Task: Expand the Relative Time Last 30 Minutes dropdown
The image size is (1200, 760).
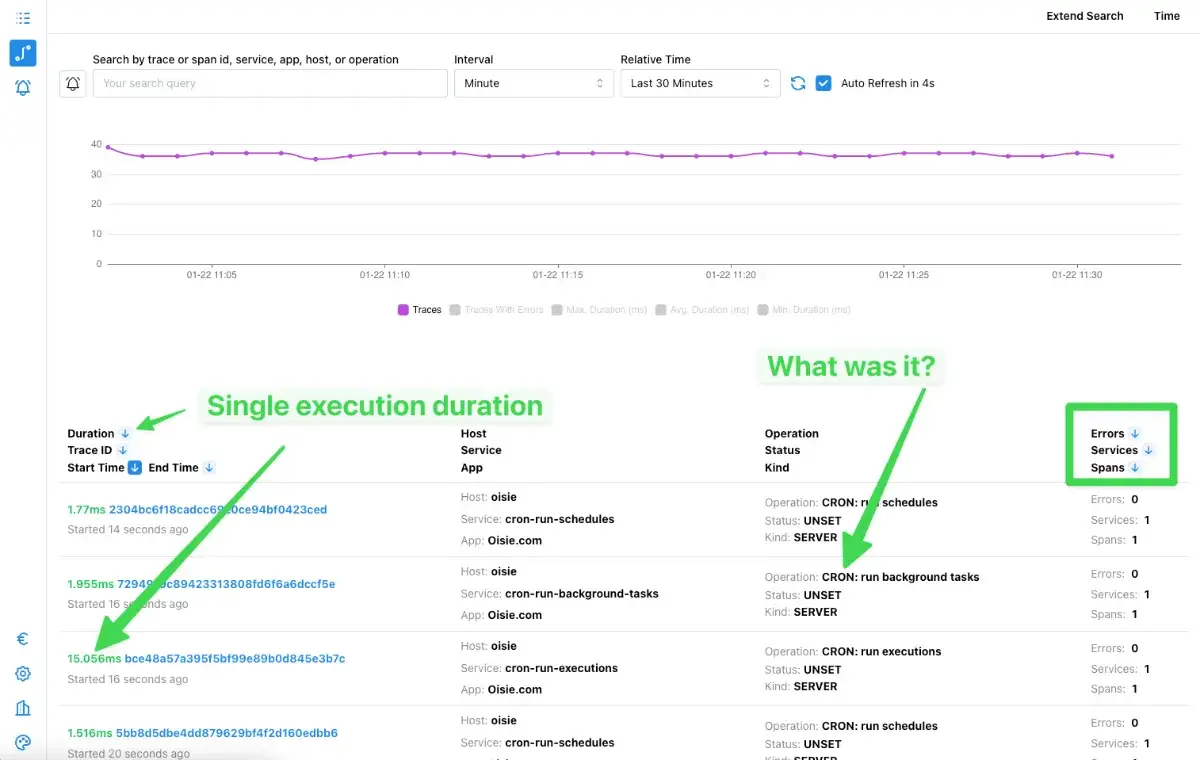Action: tap(700, 84)
